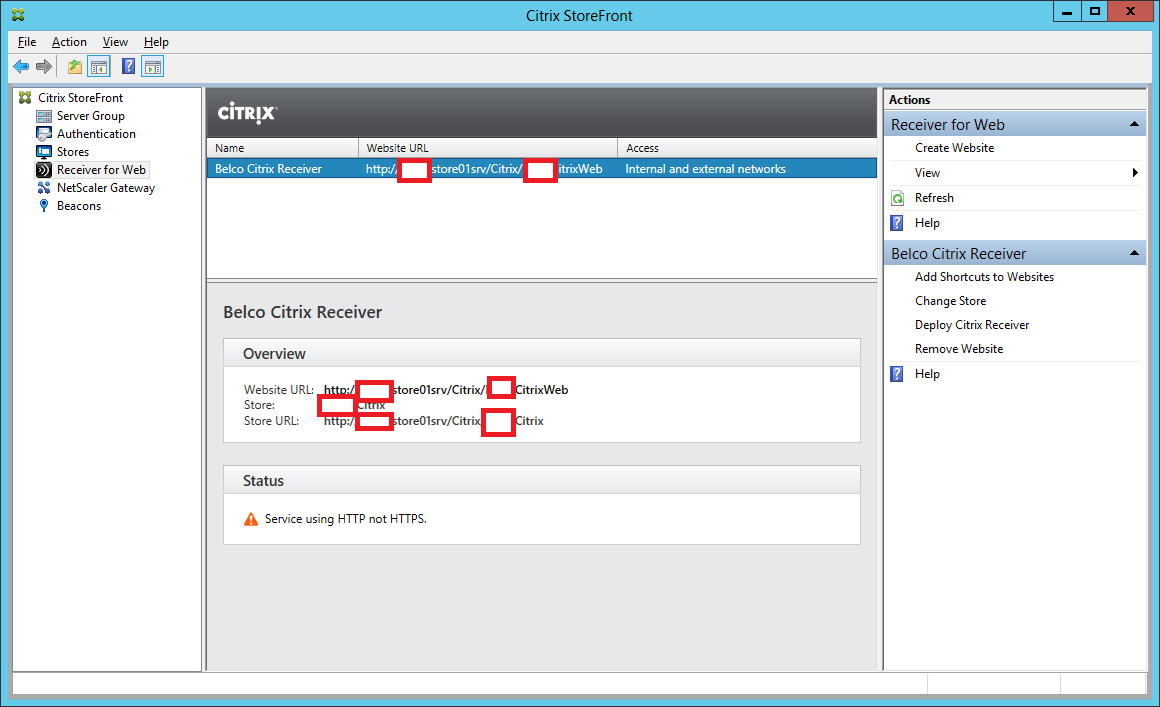Click the NetScaler Gateway tree icon

[x=44, y=188]
